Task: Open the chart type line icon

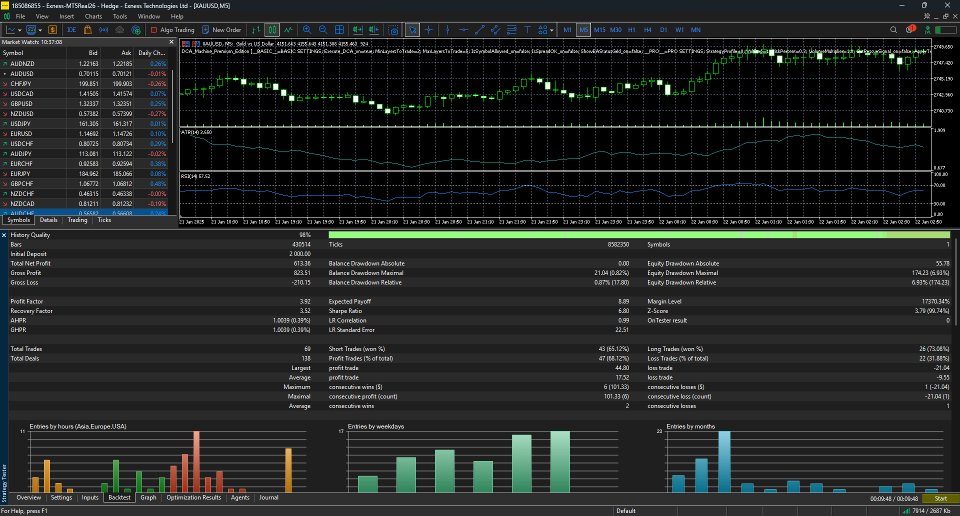Action: click(x=11, y=29)
